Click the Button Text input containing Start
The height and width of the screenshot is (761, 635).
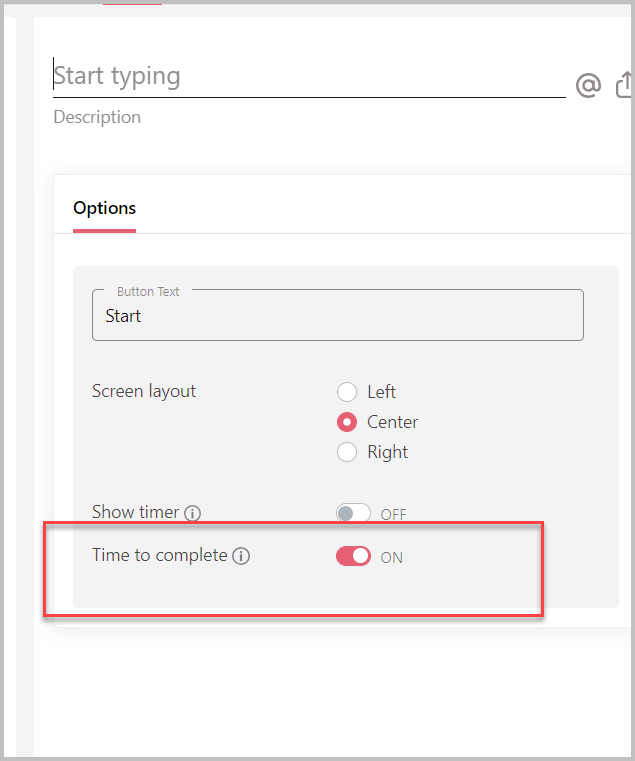coord(337,316)
